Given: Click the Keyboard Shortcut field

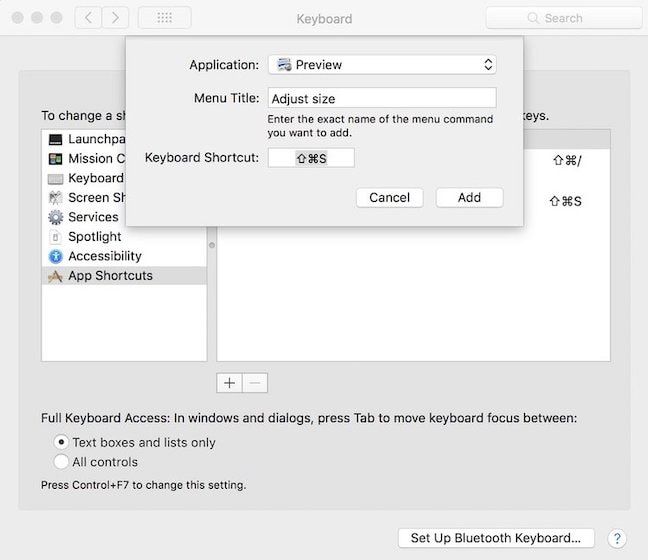Looking at the screenshot, I should [x=311, y=158].
